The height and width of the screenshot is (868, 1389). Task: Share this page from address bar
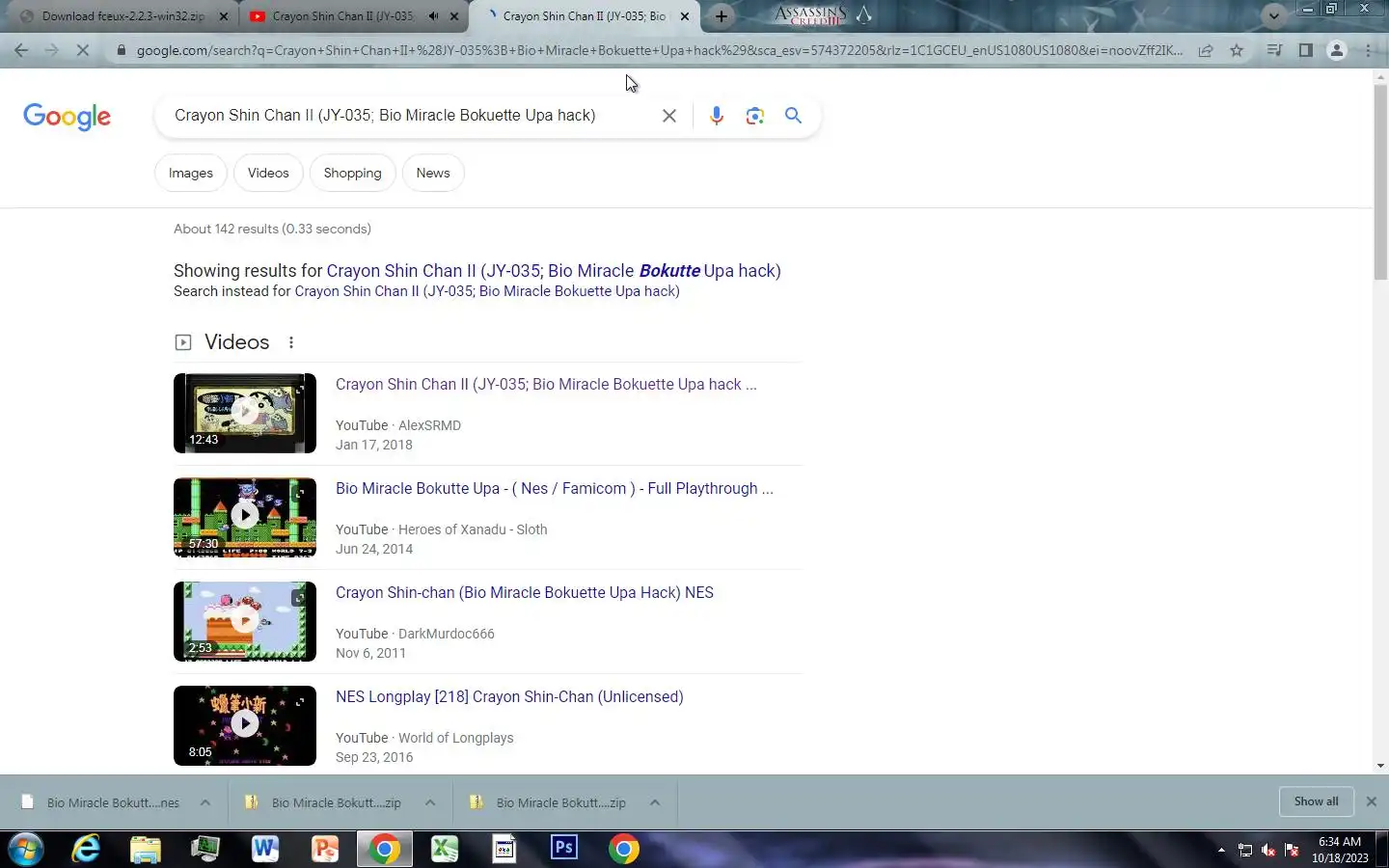[x=1206, y=50]
